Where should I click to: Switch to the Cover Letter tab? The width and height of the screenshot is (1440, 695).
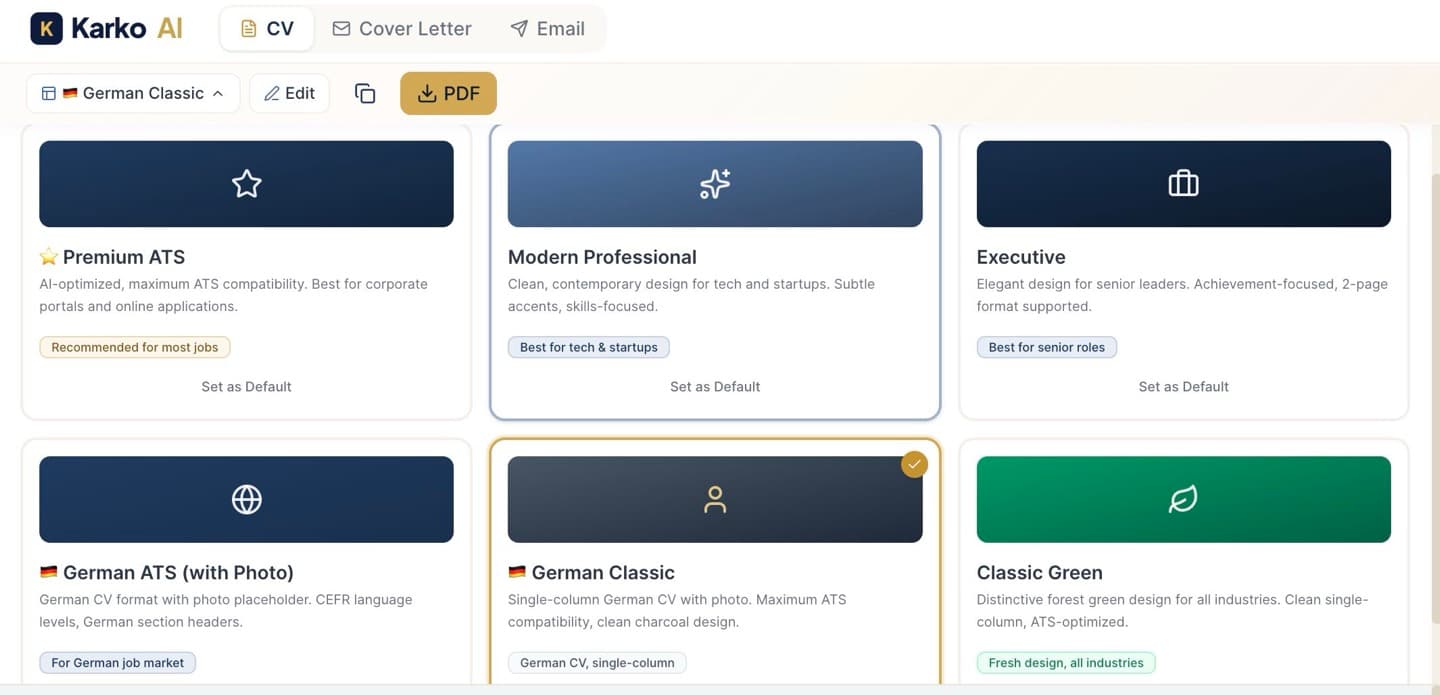pos(401,28)
